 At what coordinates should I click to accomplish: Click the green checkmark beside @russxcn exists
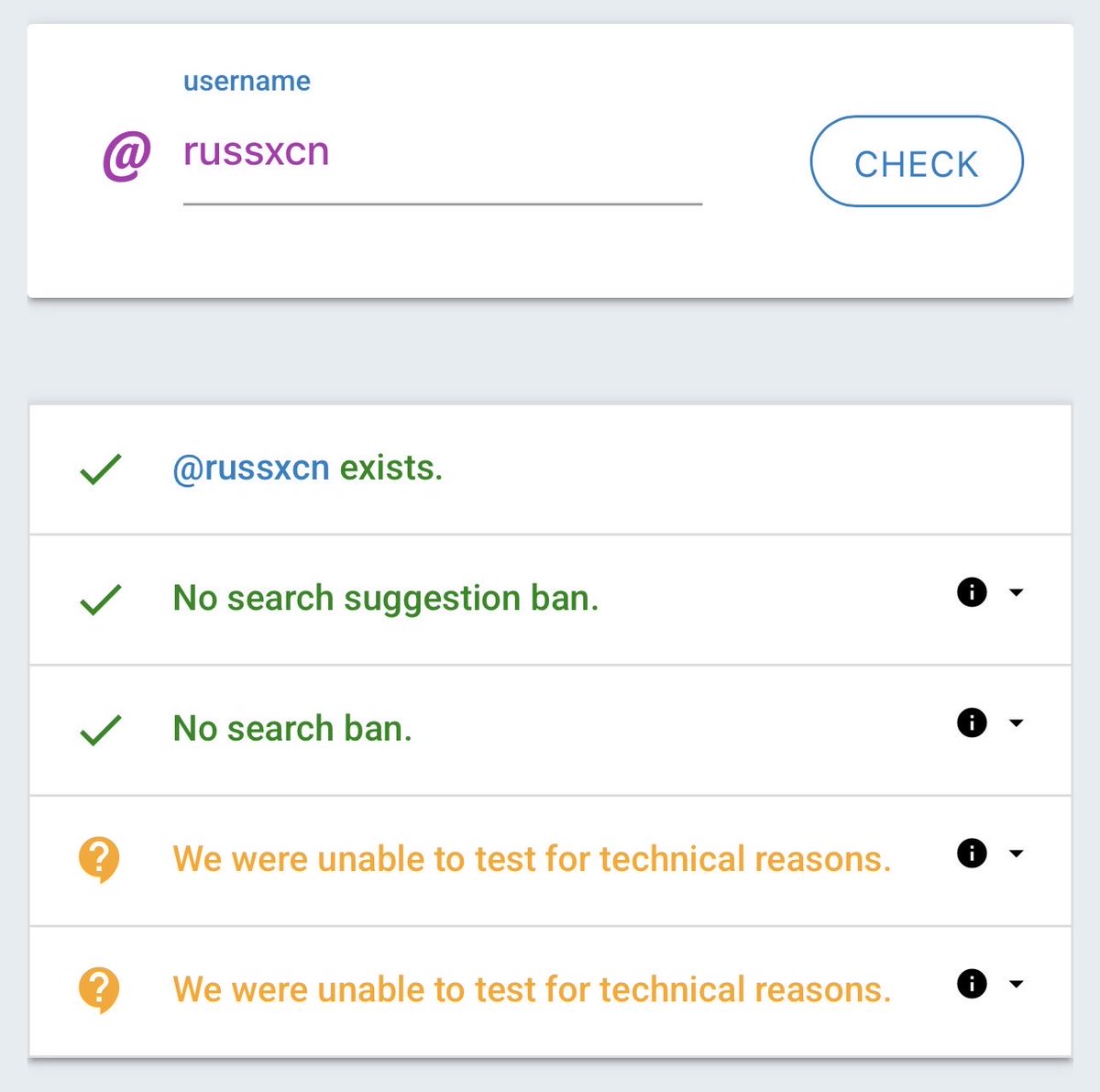(x=100, y=469)
